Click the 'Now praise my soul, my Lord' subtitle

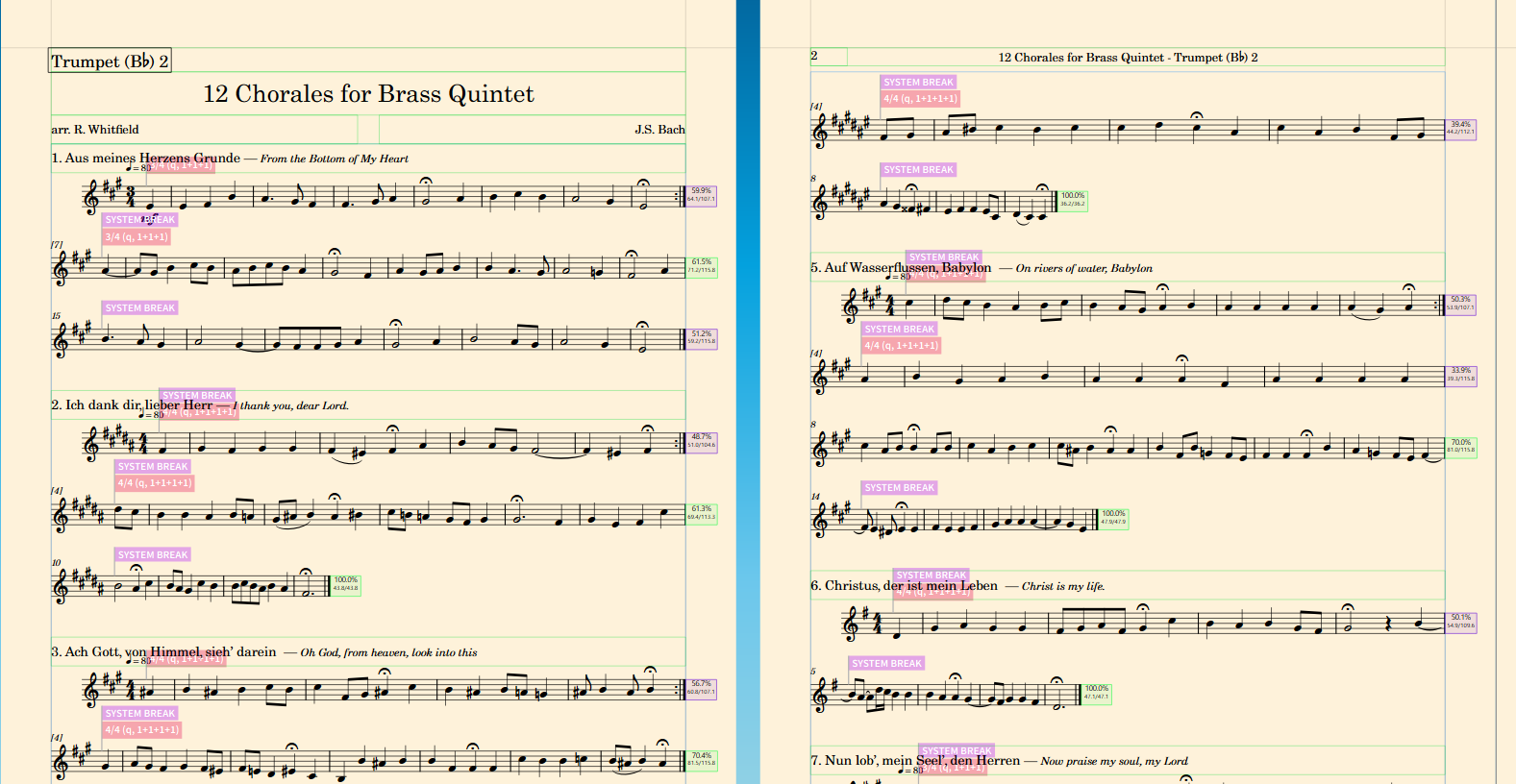pos(1113,761)
